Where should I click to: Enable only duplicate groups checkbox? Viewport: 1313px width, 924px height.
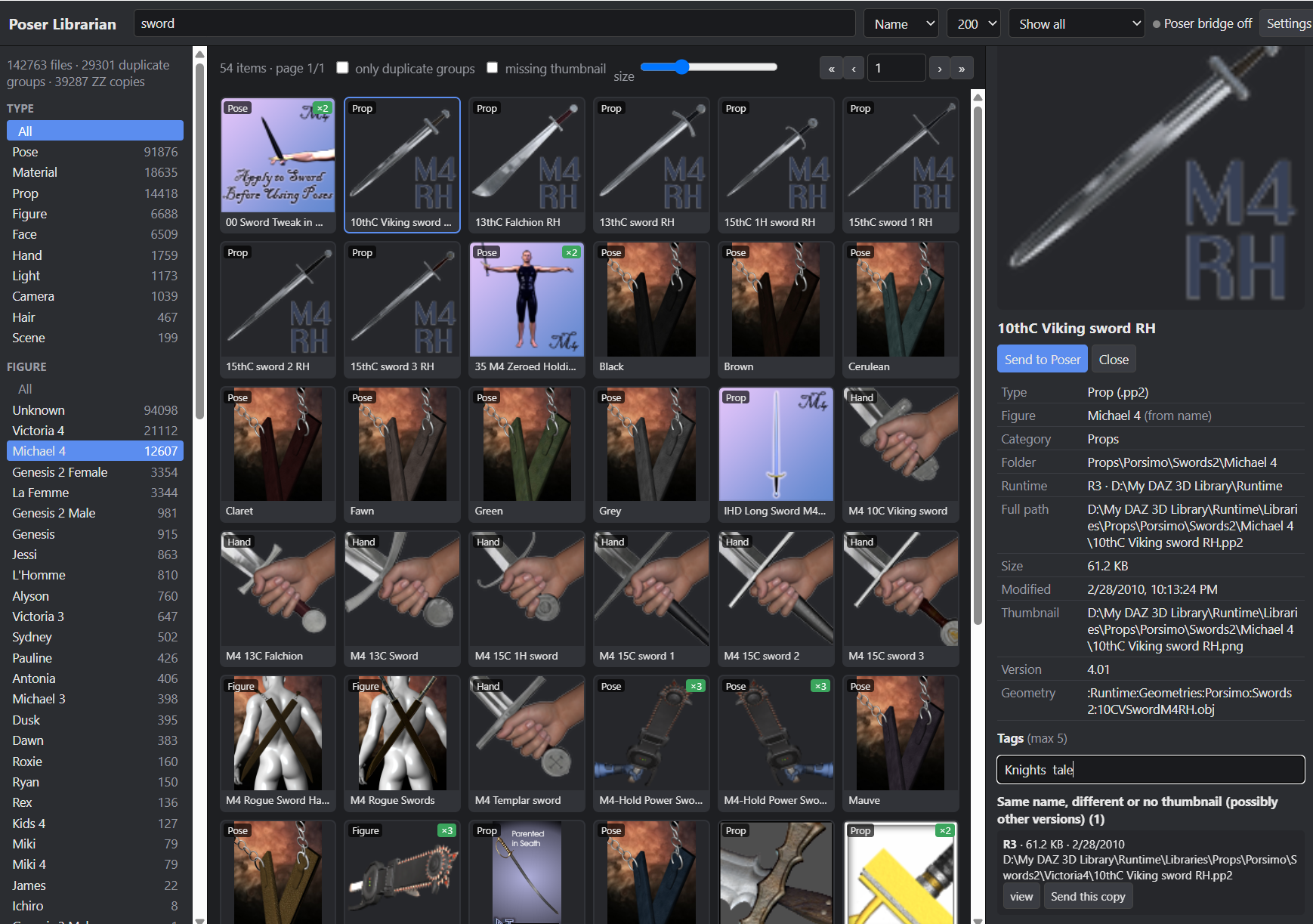click(342, 68)
